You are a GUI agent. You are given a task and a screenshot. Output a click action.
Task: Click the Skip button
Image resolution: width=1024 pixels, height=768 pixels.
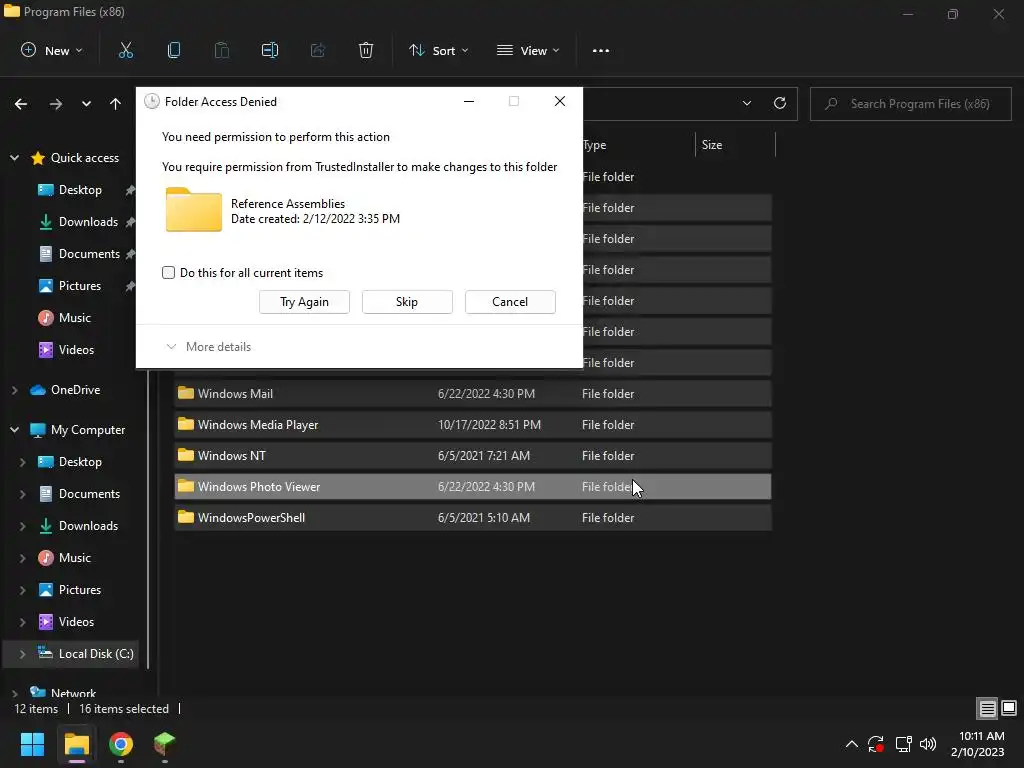click(x=407, y=302)
